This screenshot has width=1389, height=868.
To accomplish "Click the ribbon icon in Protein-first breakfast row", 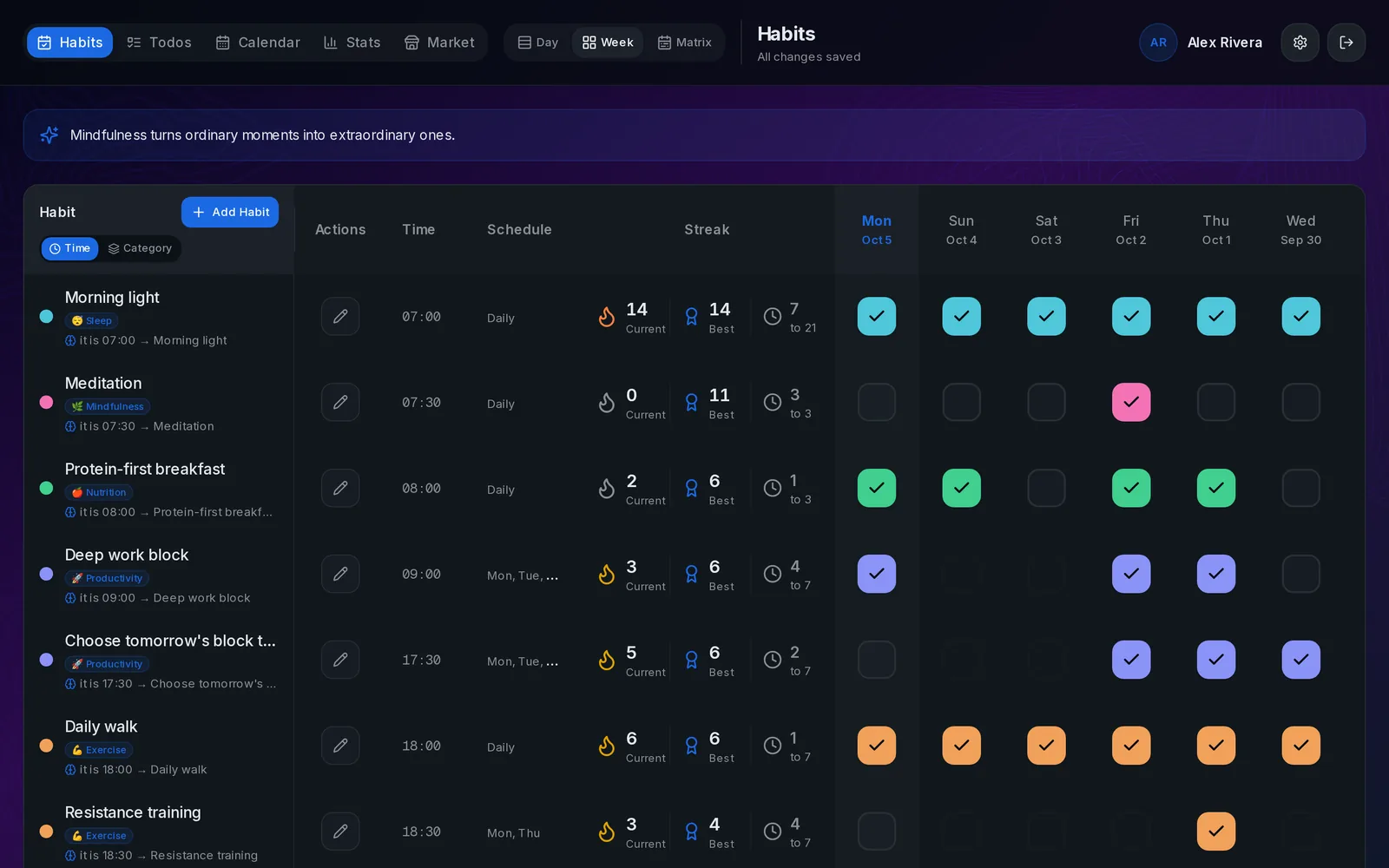I will tap(692, 489).
